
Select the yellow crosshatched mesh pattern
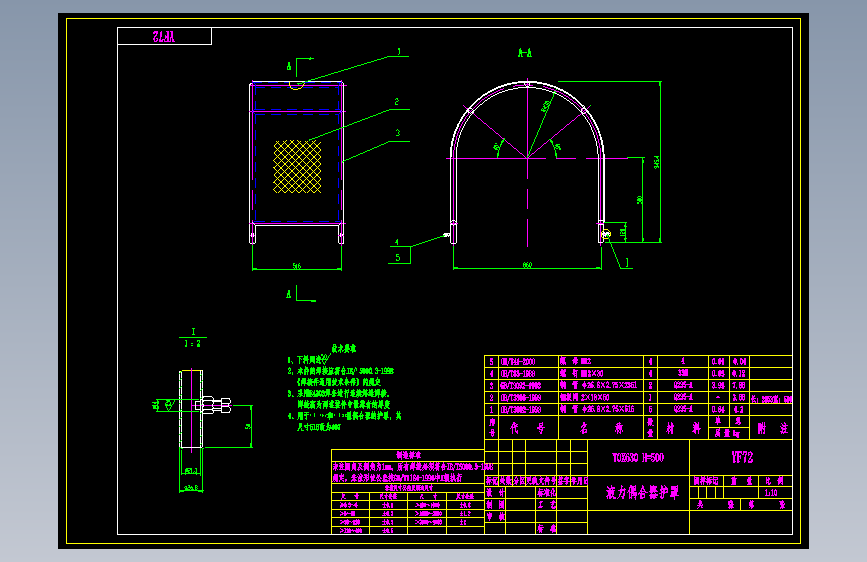297,166
